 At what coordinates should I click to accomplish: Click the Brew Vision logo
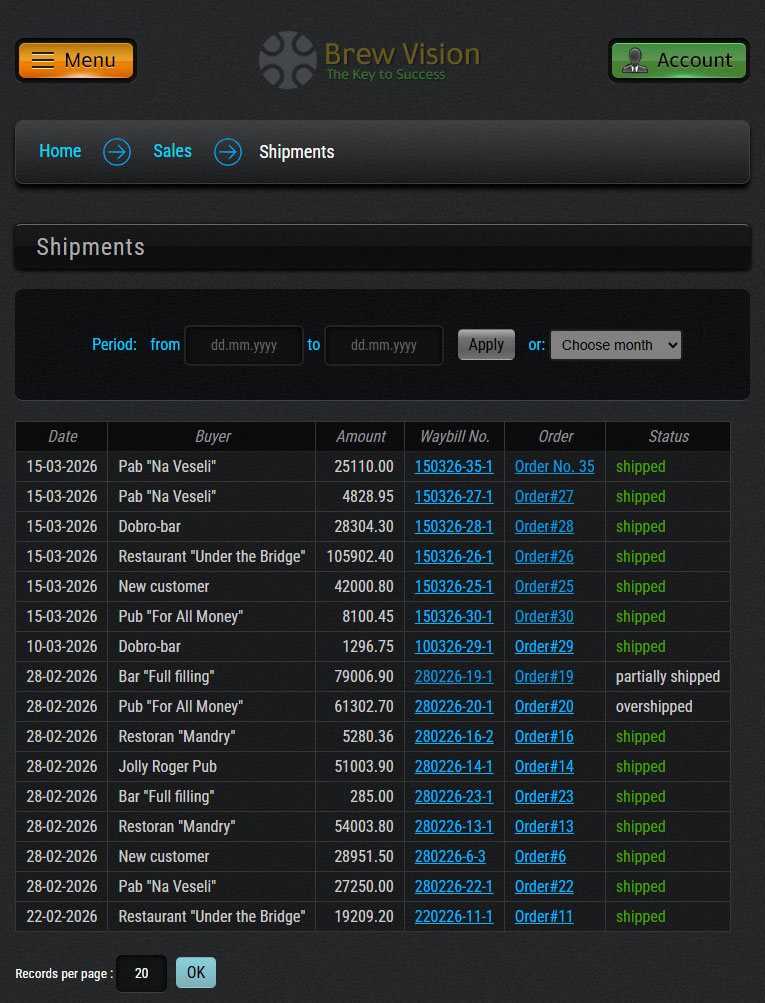pyautogui.click(x=369, y=60)
